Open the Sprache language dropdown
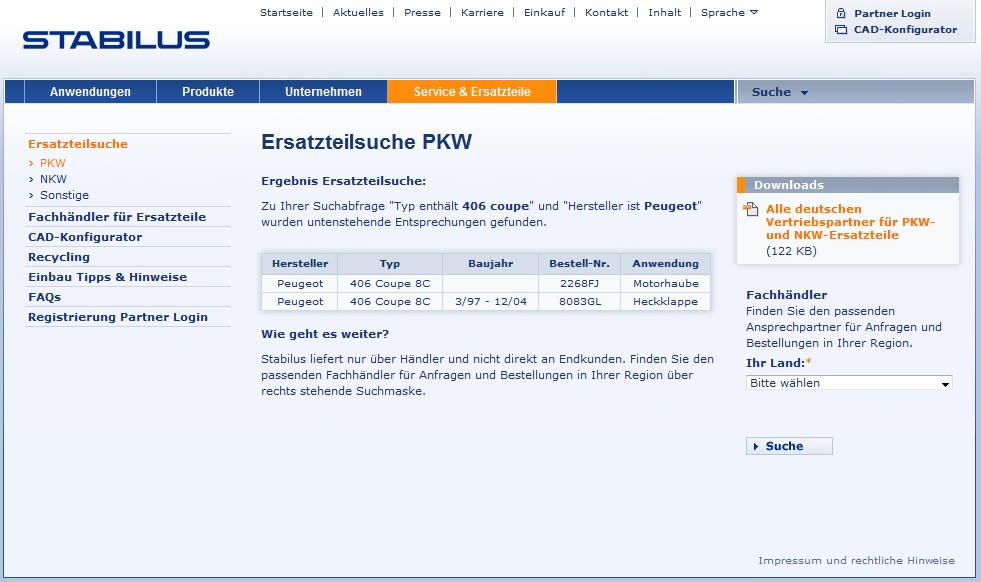 click(729, 12)
